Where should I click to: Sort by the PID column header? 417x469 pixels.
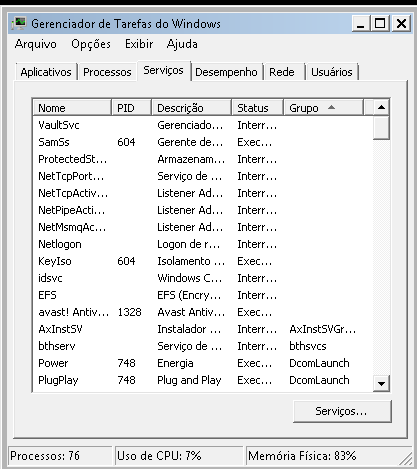[x=131, y=108]
